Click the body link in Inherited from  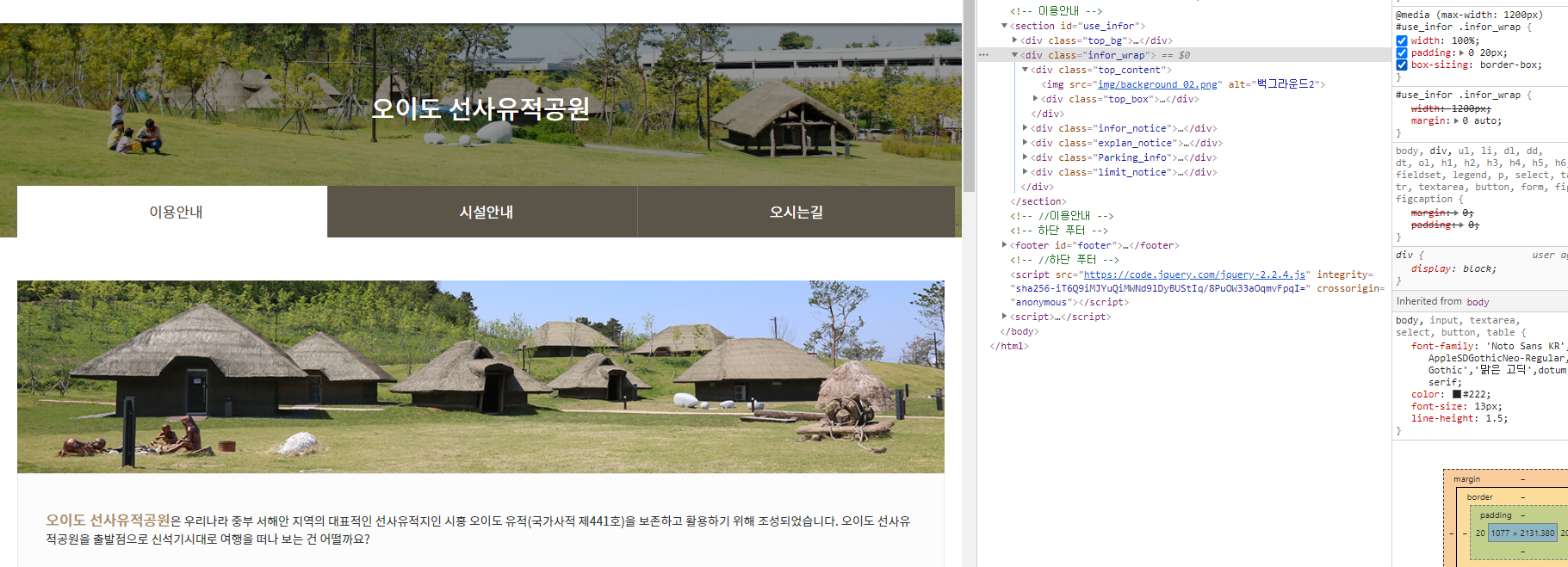click(1478, 302)
